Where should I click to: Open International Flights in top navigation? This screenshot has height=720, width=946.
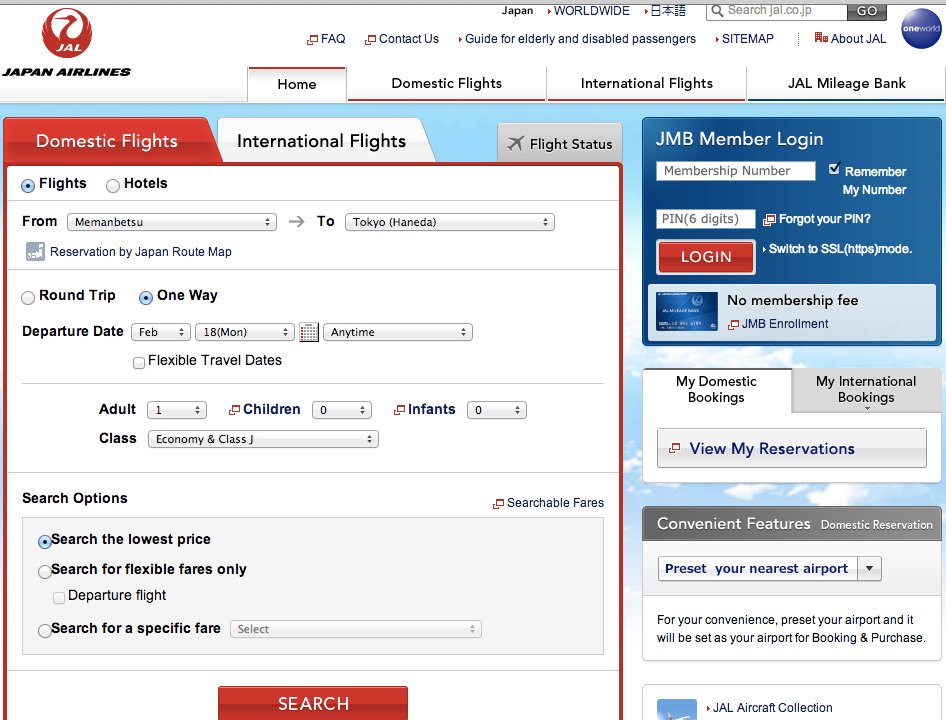point(647,83)
